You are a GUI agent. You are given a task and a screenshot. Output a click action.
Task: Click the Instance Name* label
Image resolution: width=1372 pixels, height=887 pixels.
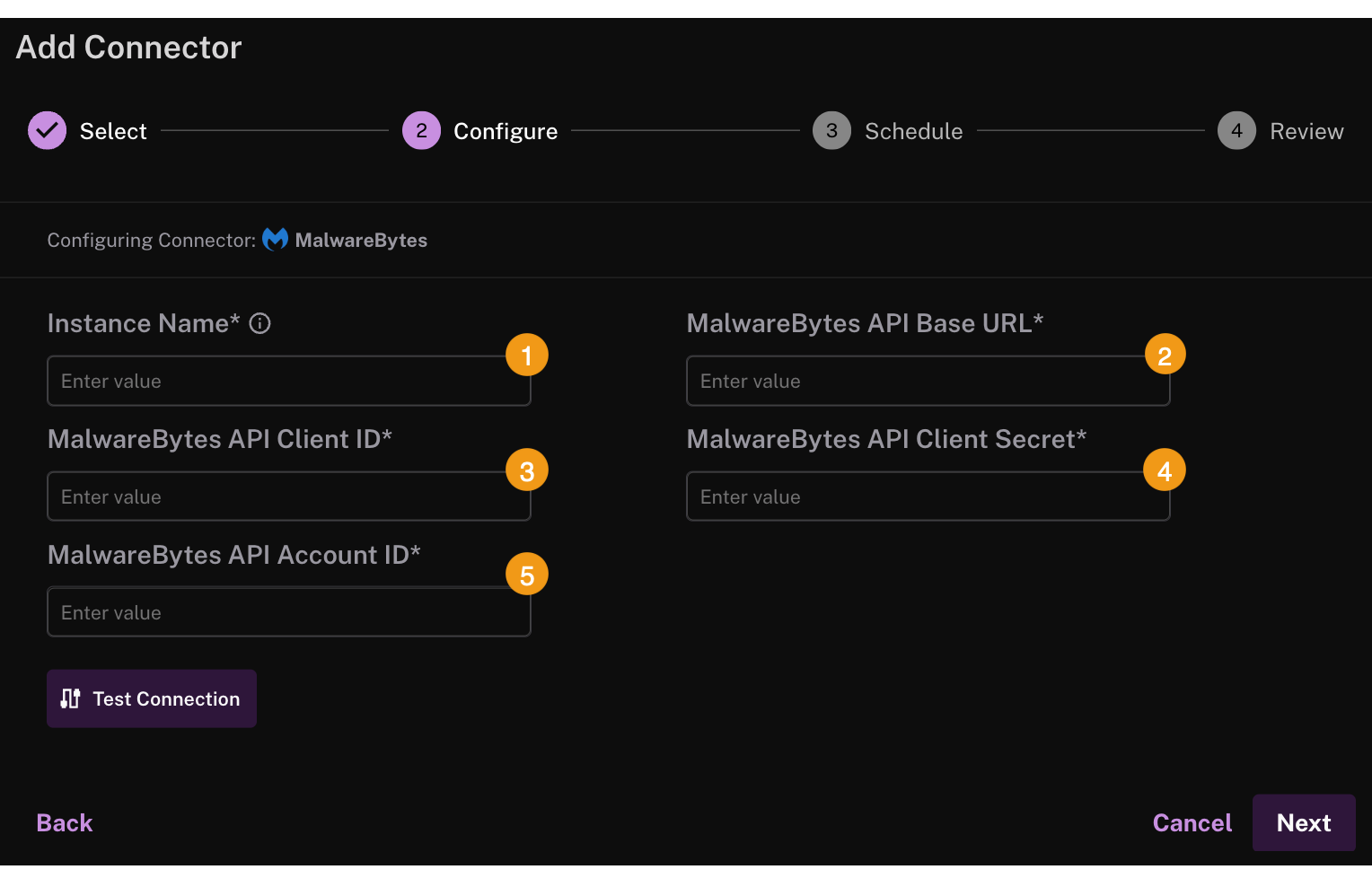coord(144,323)
